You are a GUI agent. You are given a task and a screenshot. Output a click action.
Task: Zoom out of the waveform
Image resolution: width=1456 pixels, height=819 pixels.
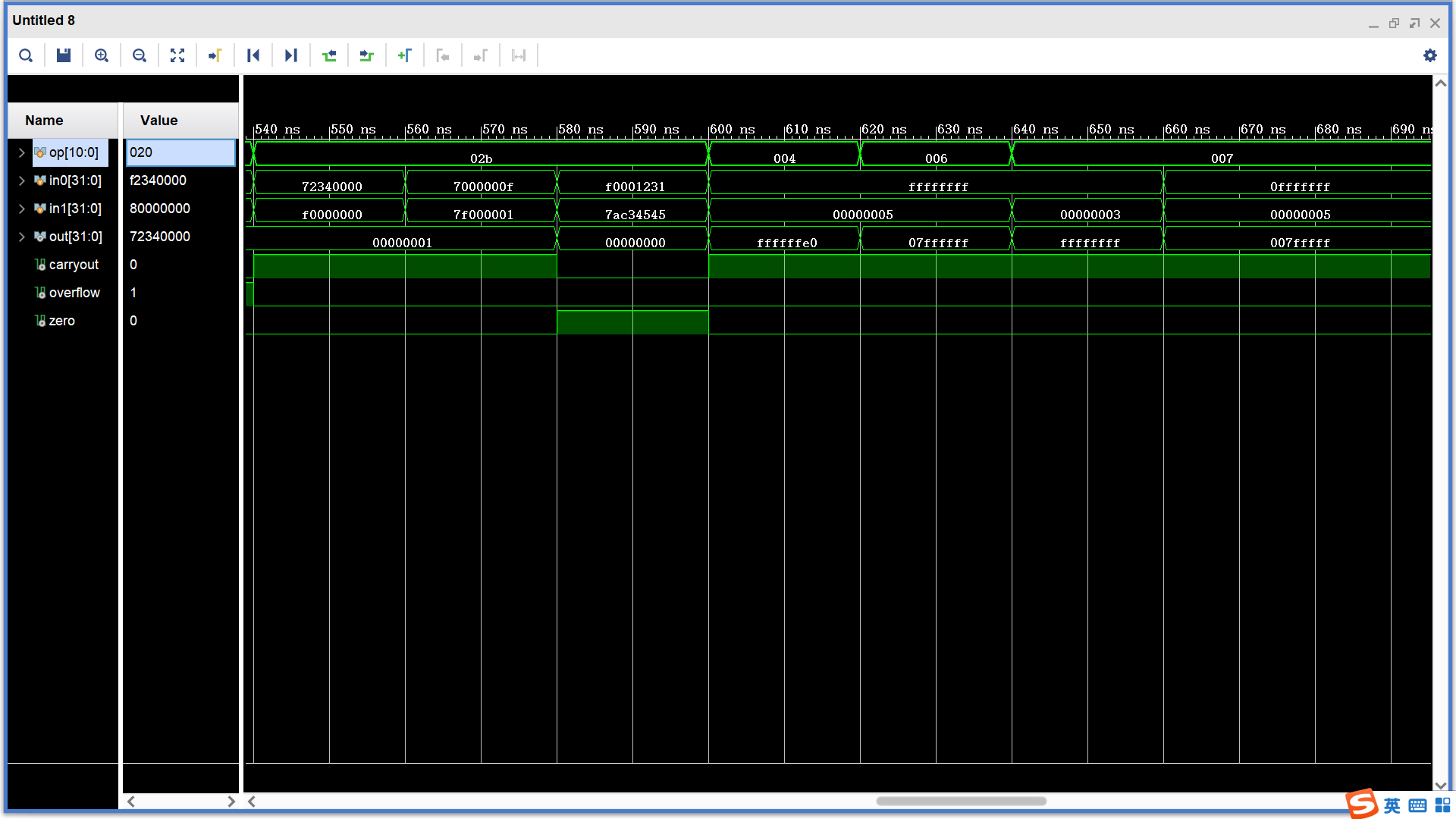tap(140, 55)
